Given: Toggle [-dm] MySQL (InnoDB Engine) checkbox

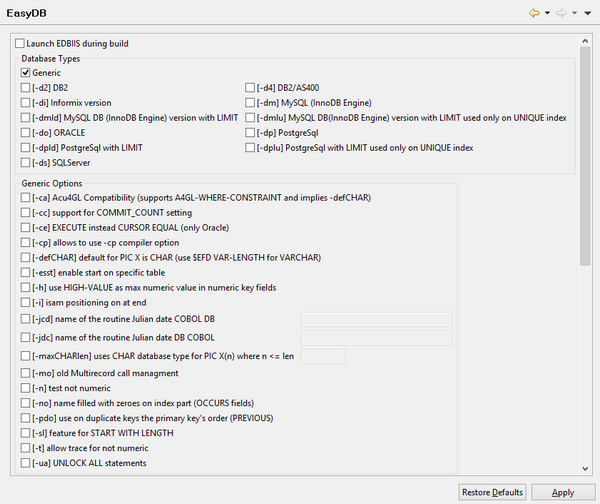Looking at the screenshot, I should (x=251, y=103).
